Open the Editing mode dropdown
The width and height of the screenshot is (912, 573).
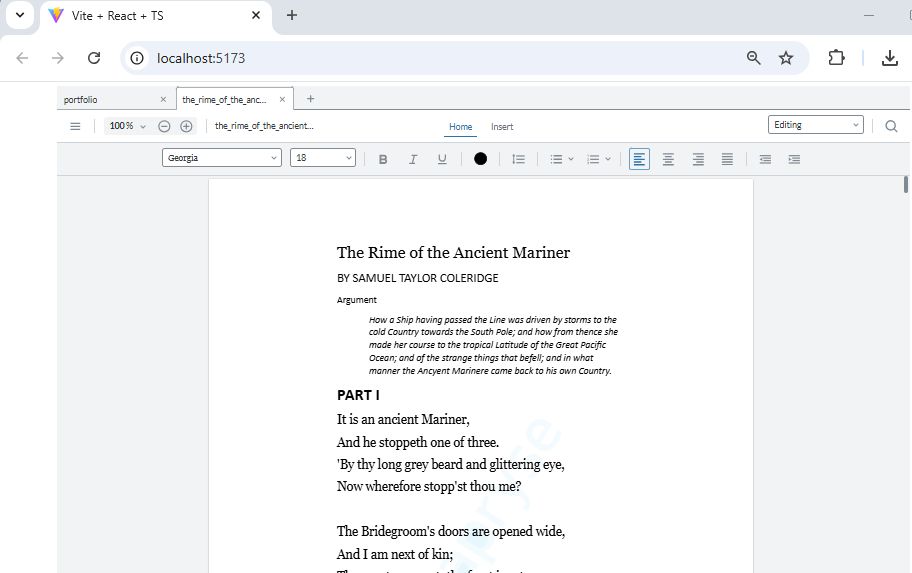(x=815, y=125)
